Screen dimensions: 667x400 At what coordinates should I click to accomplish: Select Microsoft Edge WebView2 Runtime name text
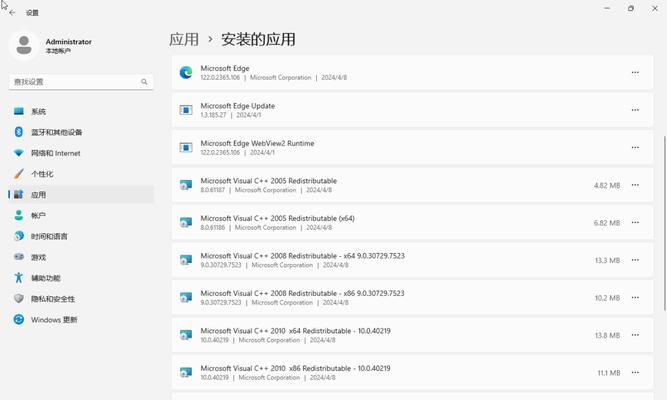257,143
